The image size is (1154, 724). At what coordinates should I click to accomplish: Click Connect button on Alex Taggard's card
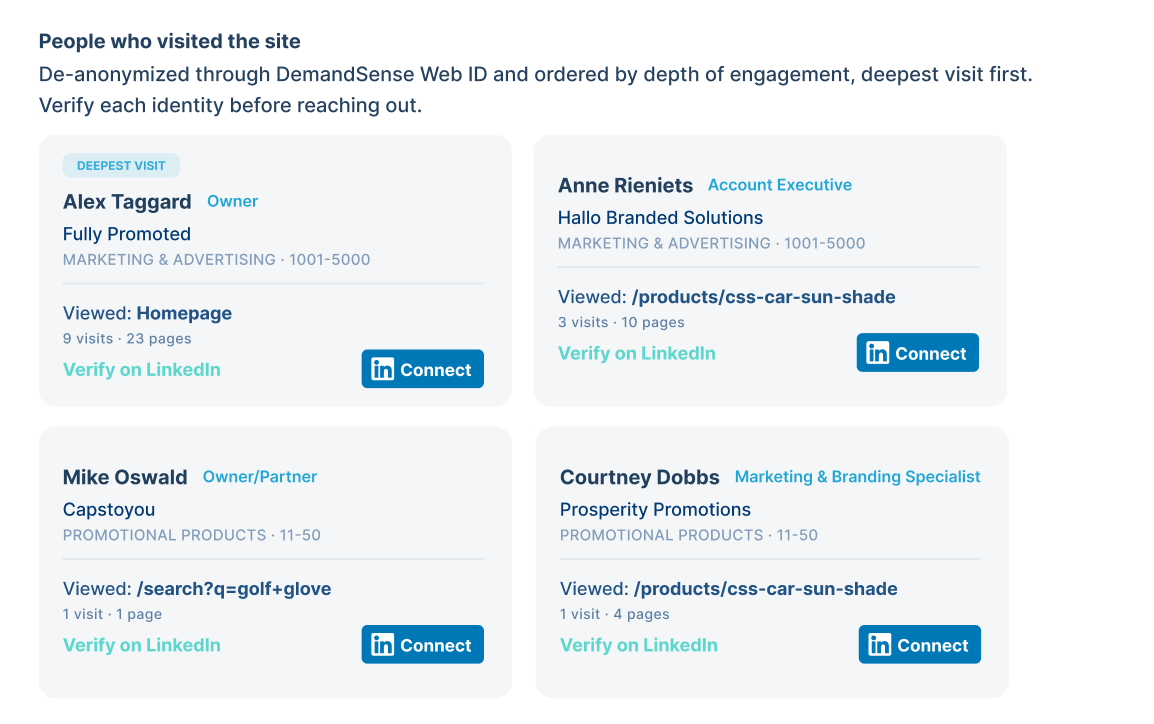422,369
